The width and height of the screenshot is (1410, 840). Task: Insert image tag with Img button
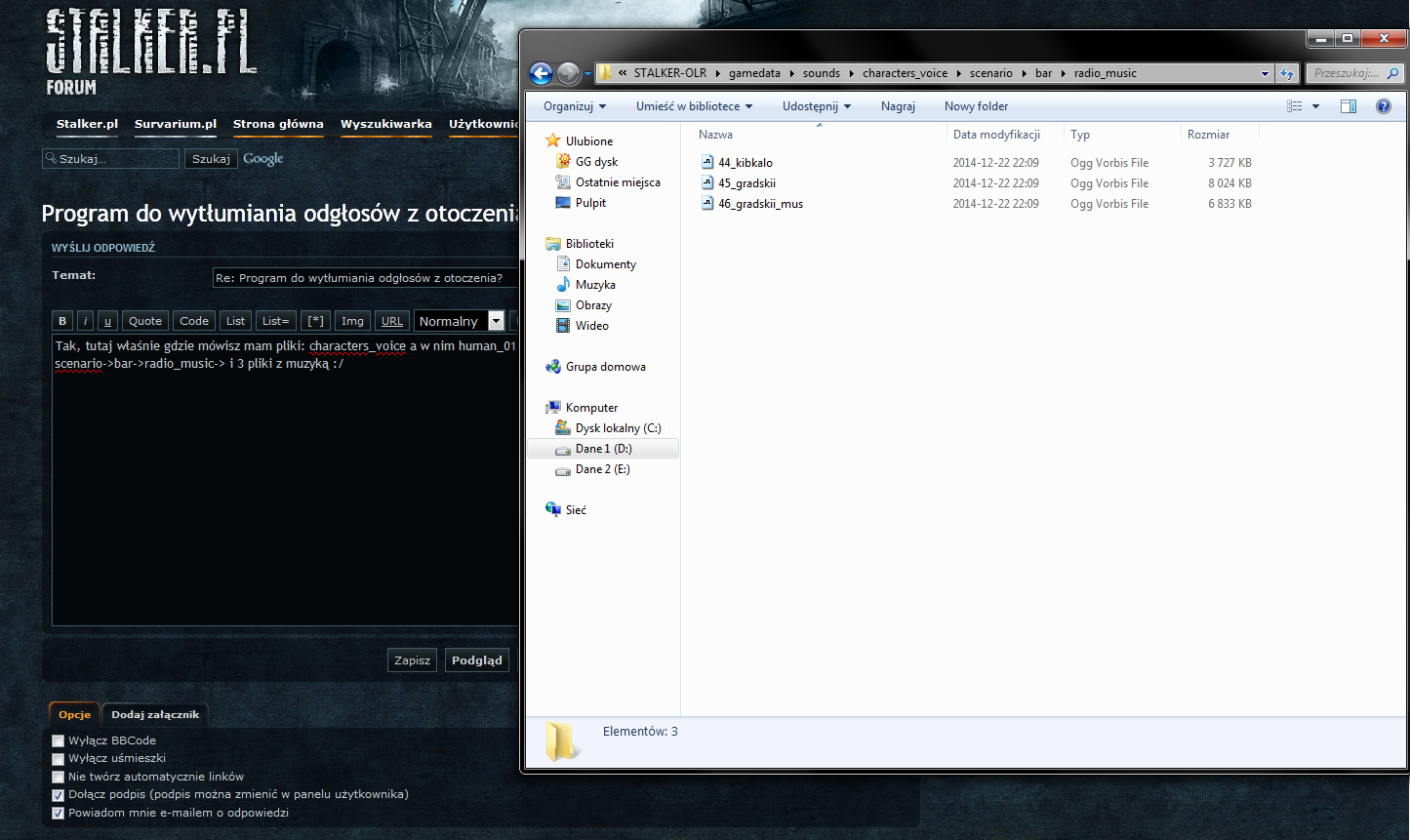point(352,321)
